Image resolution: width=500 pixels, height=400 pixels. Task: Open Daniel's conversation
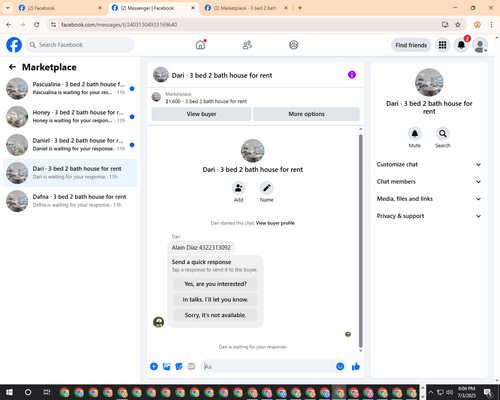point(70,145)
